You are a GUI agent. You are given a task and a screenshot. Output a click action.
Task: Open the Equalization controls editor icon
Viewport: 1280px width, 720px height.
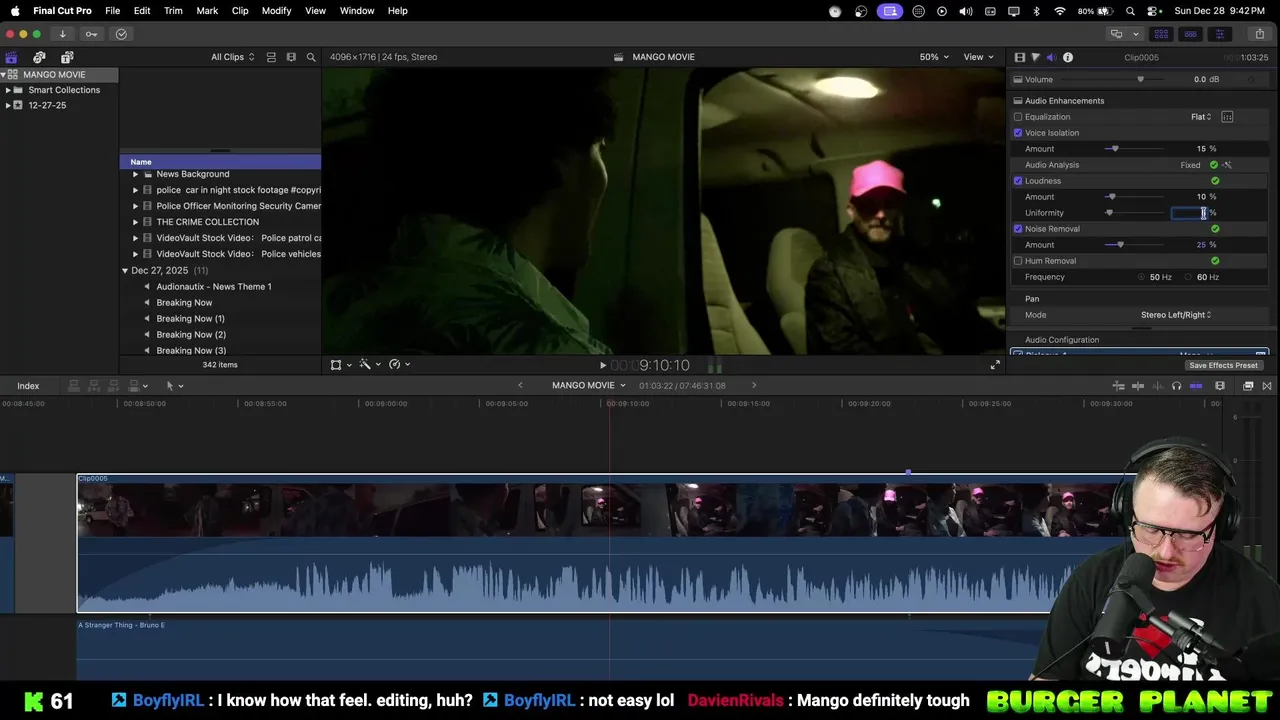[1227, 117]
